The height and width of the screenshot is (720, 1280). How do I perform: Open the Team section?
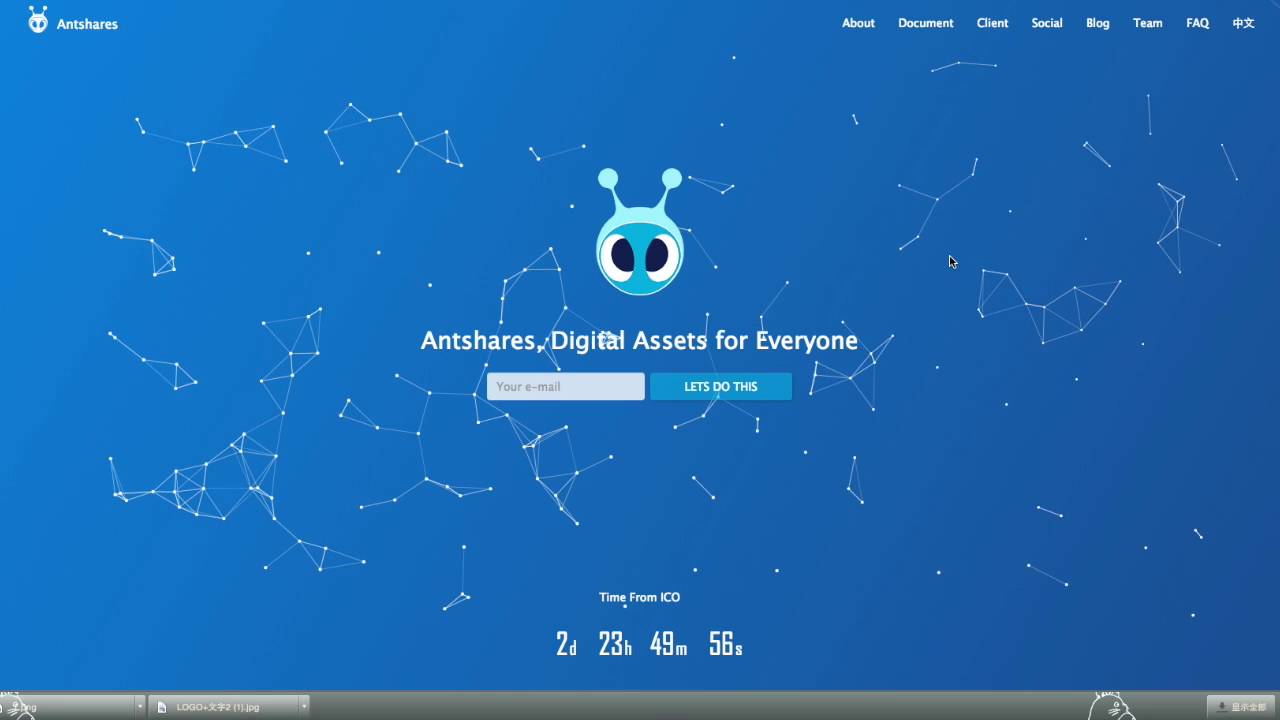click(x=1148, y=23)
